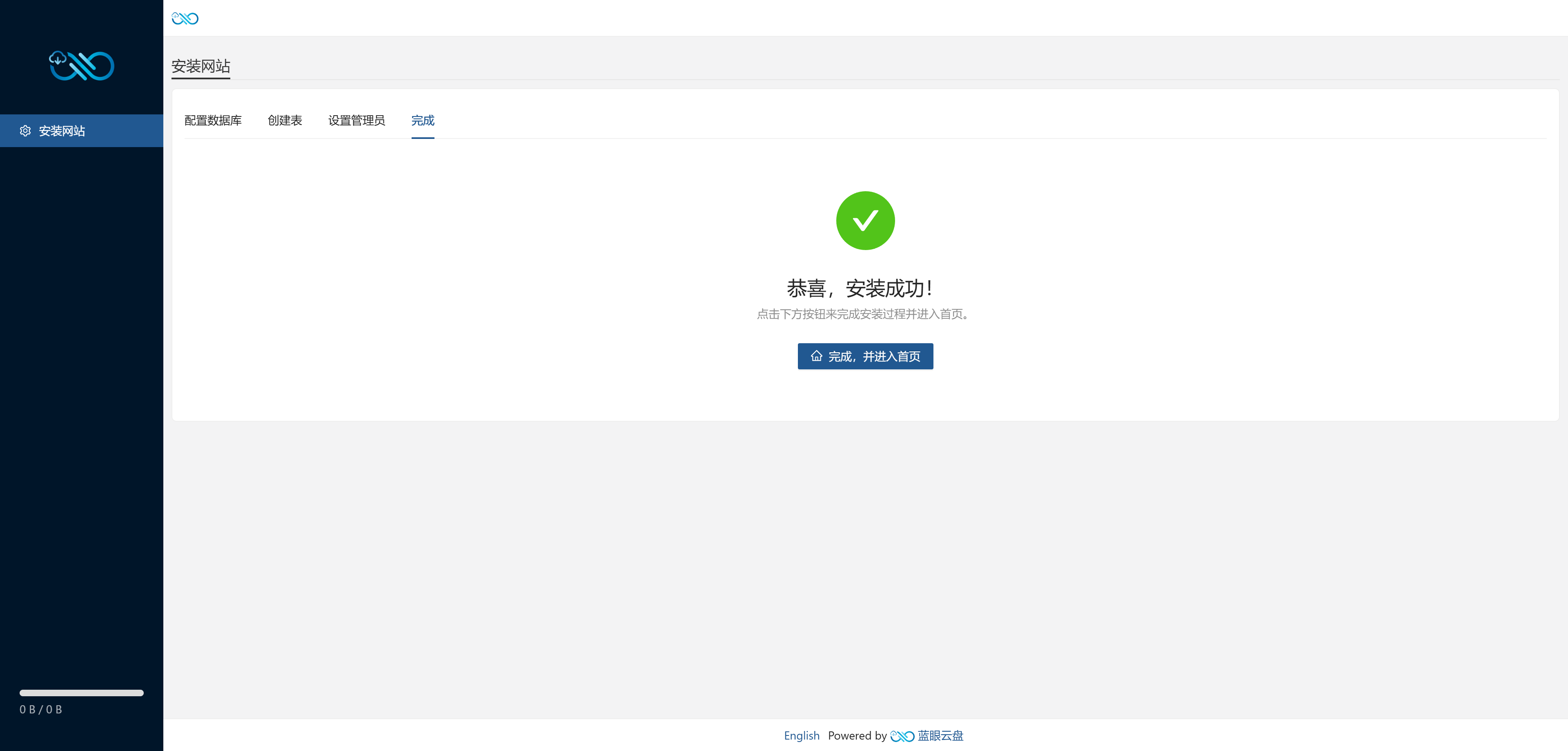Select the 设置管理员 tab
This screenshot has width=1568, height=751.
[x=357, y=121]
